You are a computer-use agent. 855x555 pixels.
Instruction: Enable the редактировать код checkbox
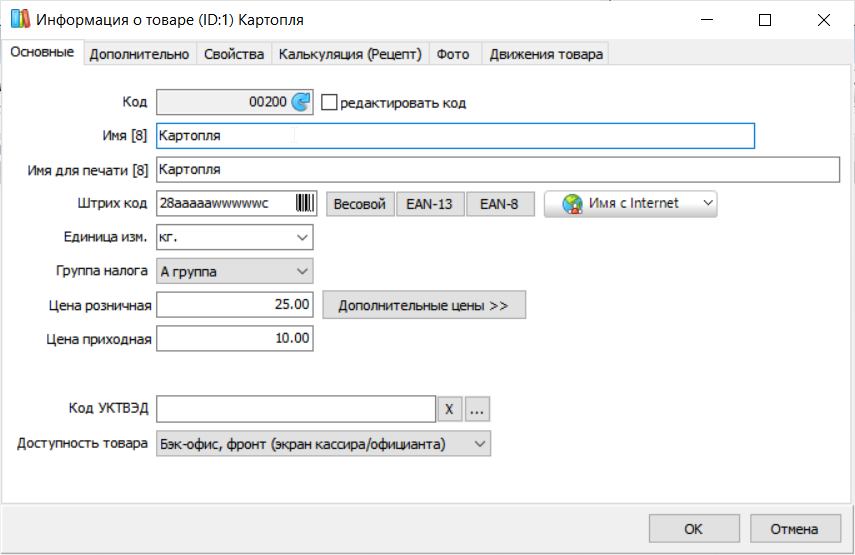pos(329,102)
